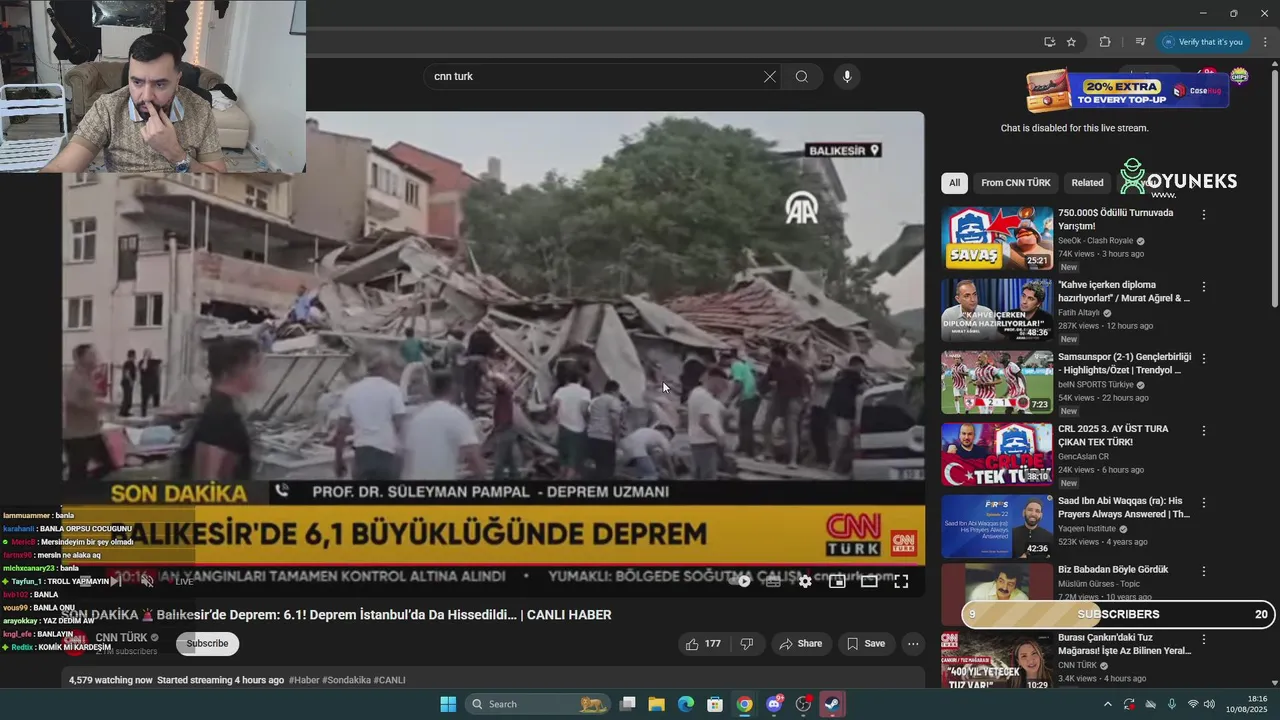Open OBS Studio from the taskbar
Viewport: 1280px width, 720px height.
pyautogui.click(x=803, y=704)
